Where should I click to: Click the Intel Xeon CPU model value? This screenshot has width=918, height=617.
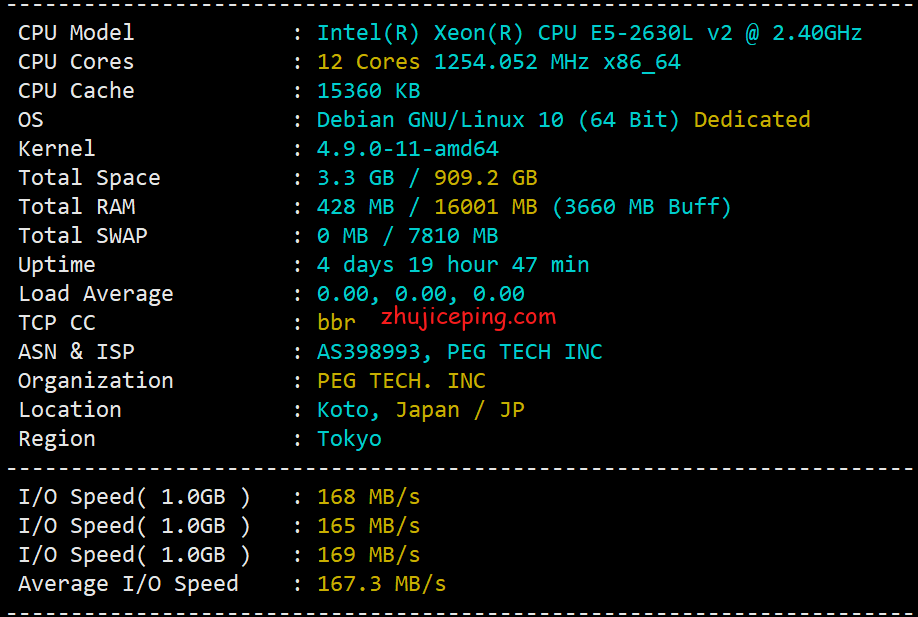(589, 33)
